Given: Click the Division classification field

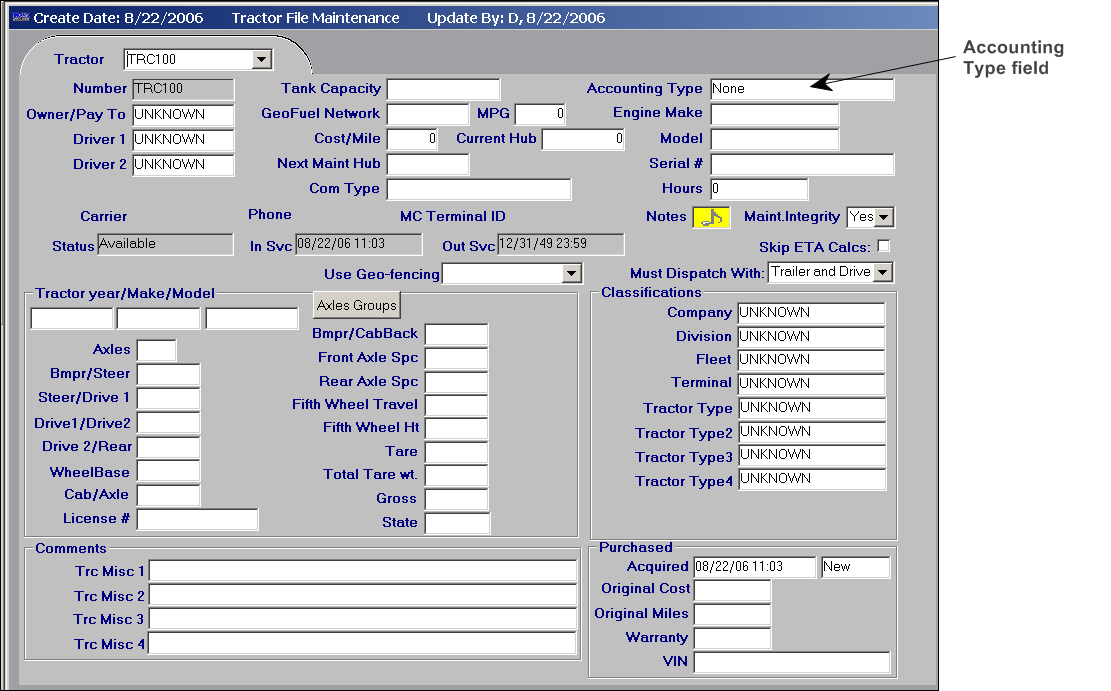Looking at the screenshot, I should coord(811,337).
